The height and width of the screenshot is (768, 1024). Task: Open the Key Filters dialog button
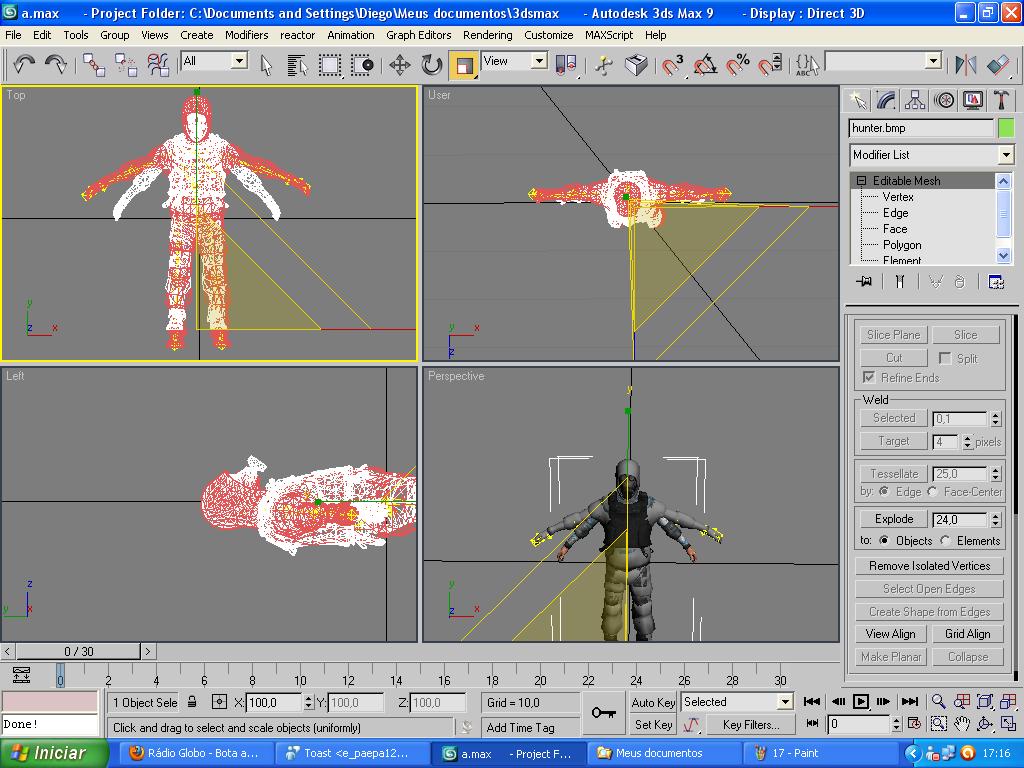point(751,724)
